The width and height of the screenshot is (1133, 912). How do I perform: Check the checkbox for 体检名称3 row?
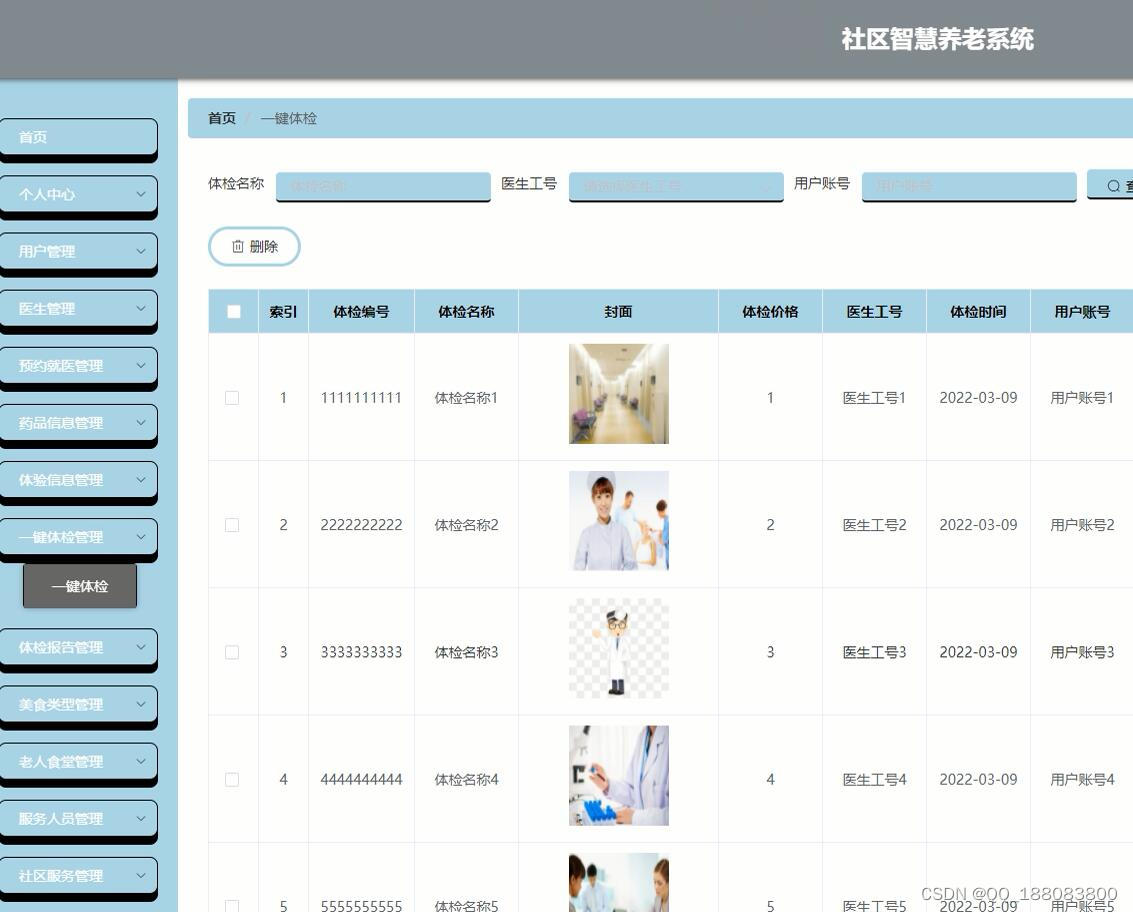(x=231, y=652)
